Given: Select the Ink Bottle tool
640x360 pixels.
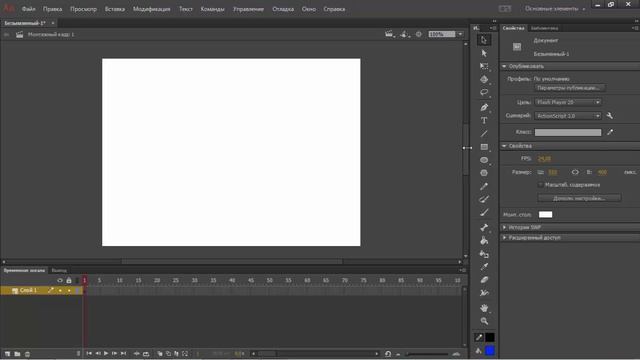Looking at the screenshot, I should click(484, 254).
